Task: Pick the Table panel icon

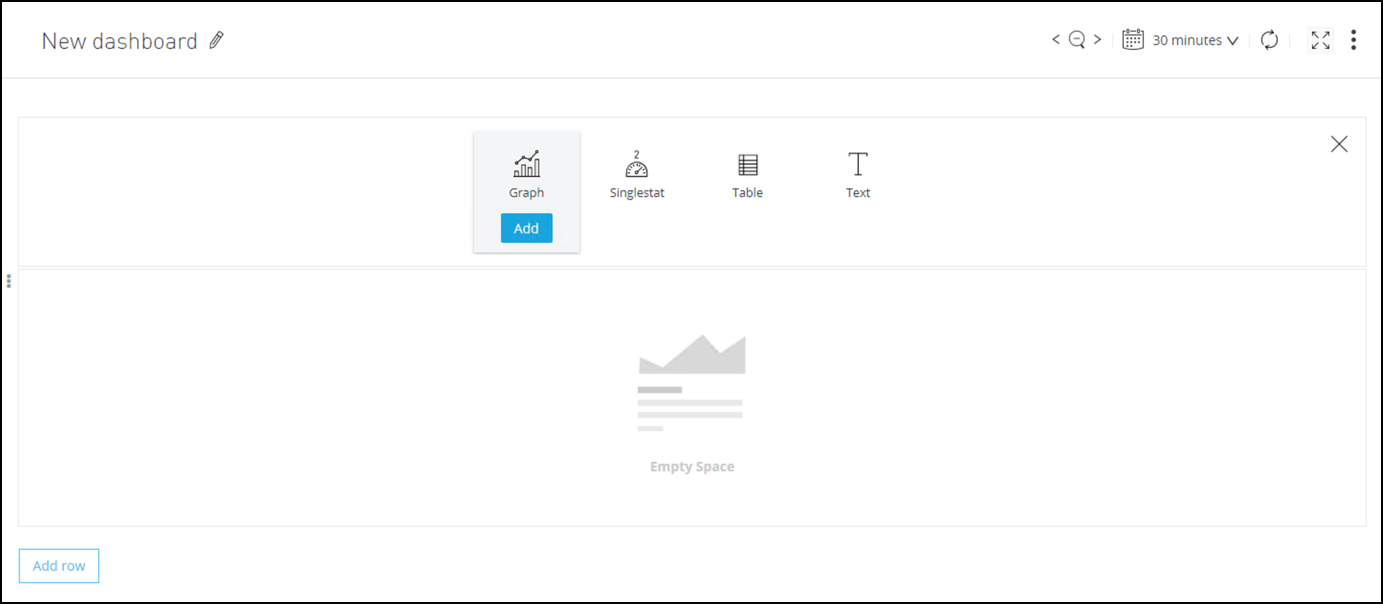Action: pos(747,165)
